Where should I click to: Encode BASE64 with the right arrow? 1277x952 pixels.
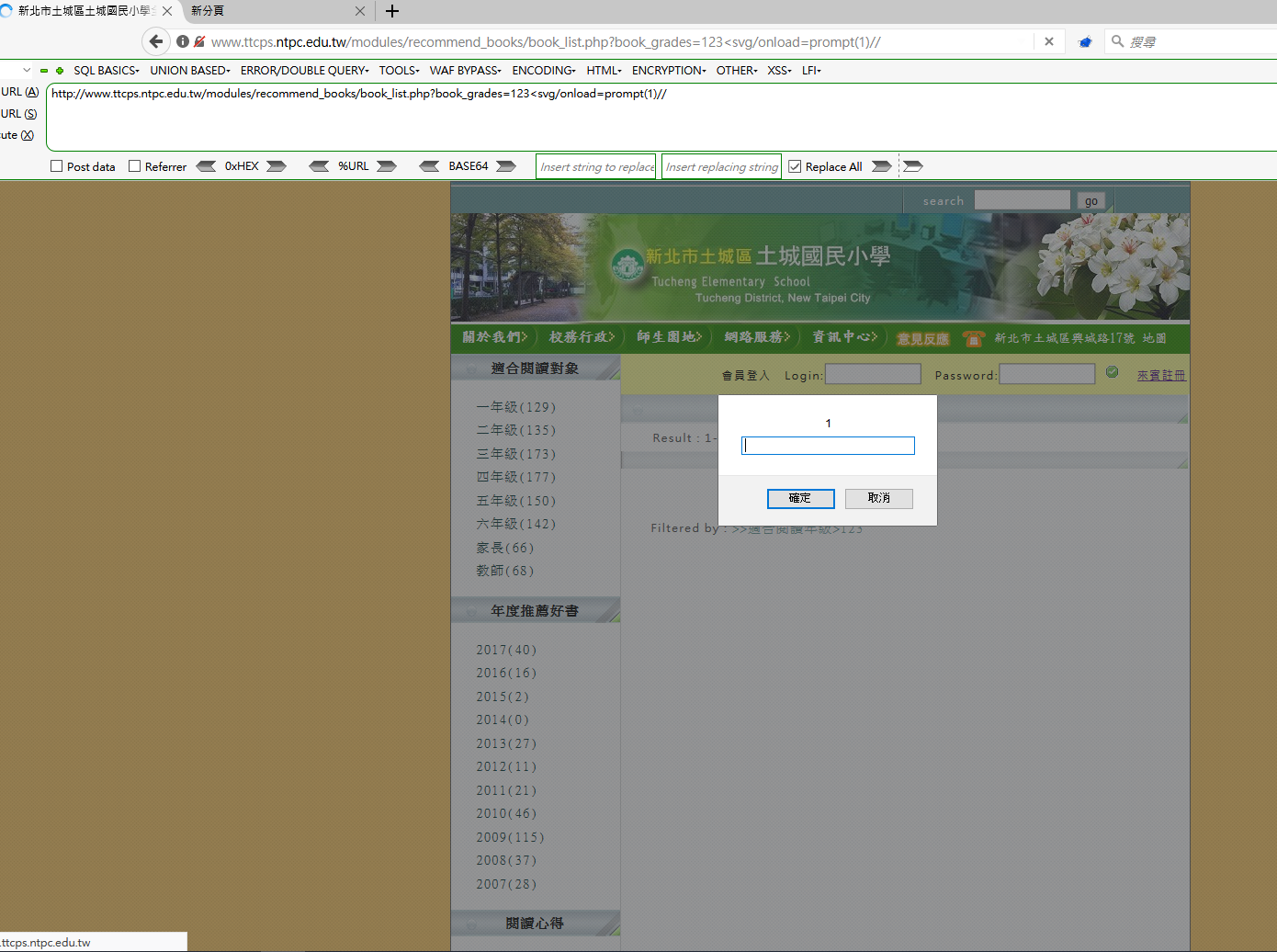506,166
